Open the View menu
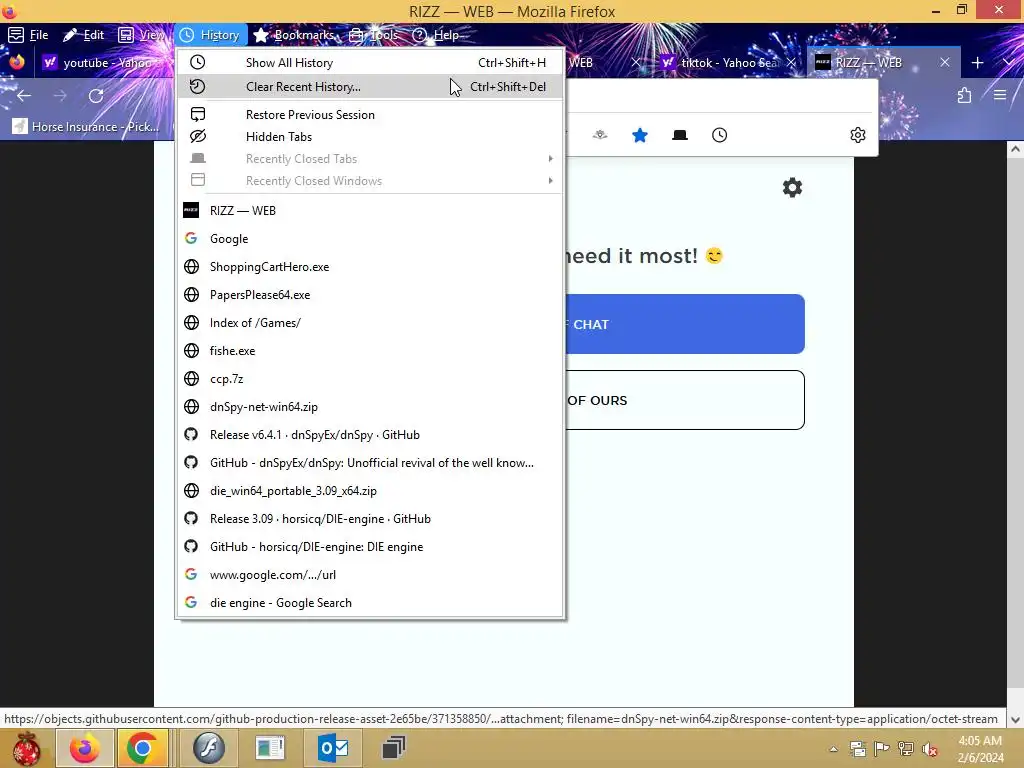 [141, 35]
